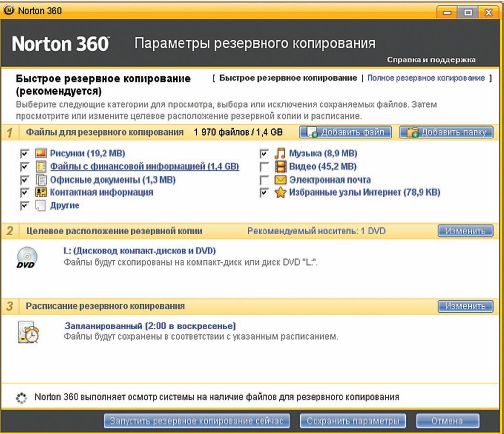This screenshot has height=434, width=504.
Task: Click the DVD disc destination icon
Action: (x=27, y=258)
